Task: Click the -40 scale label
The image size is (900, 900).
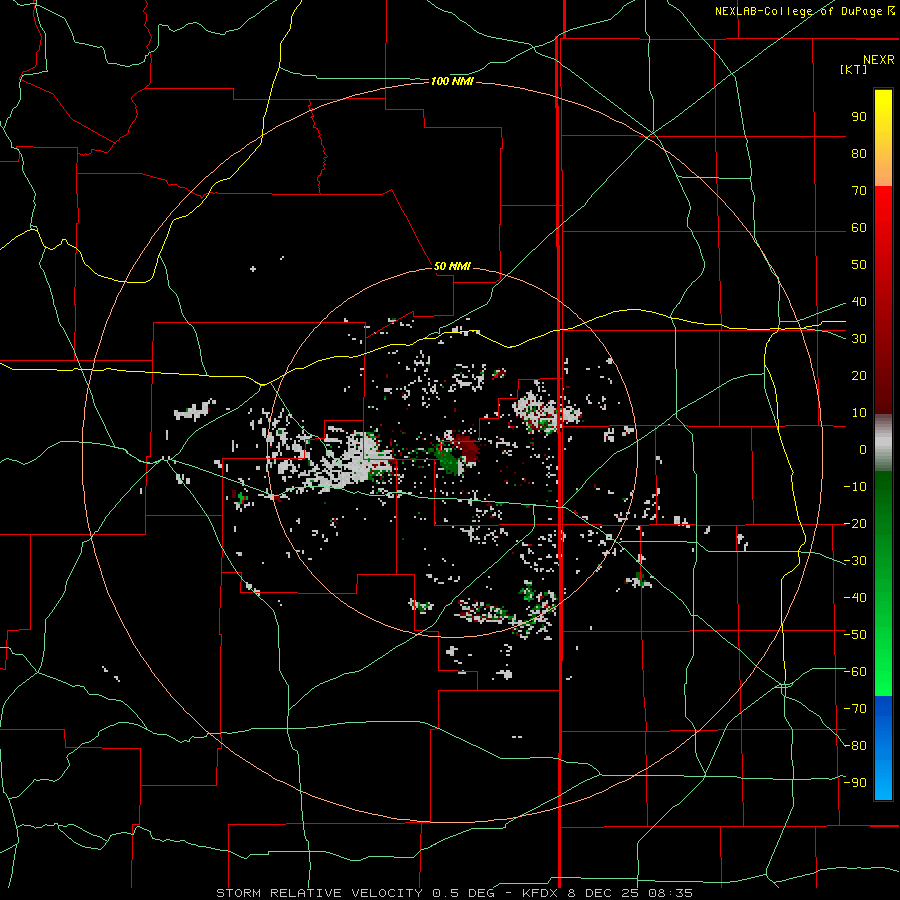Action: tap(855, 598)
